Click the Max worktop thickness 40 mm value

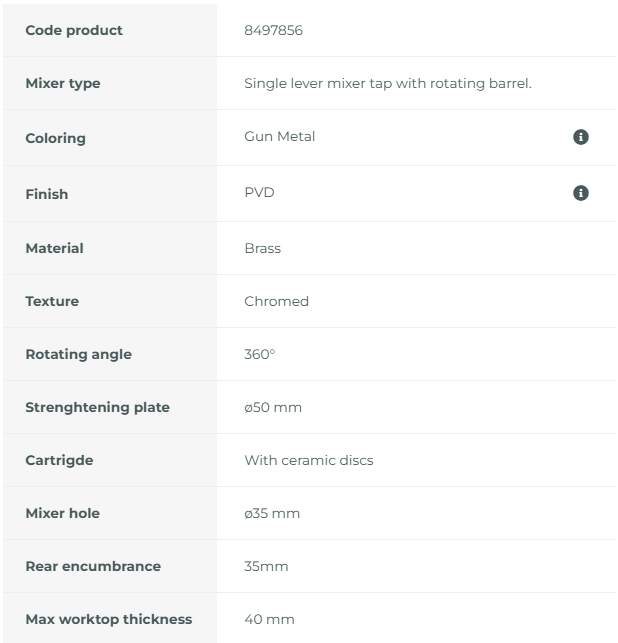click(269, 619)
